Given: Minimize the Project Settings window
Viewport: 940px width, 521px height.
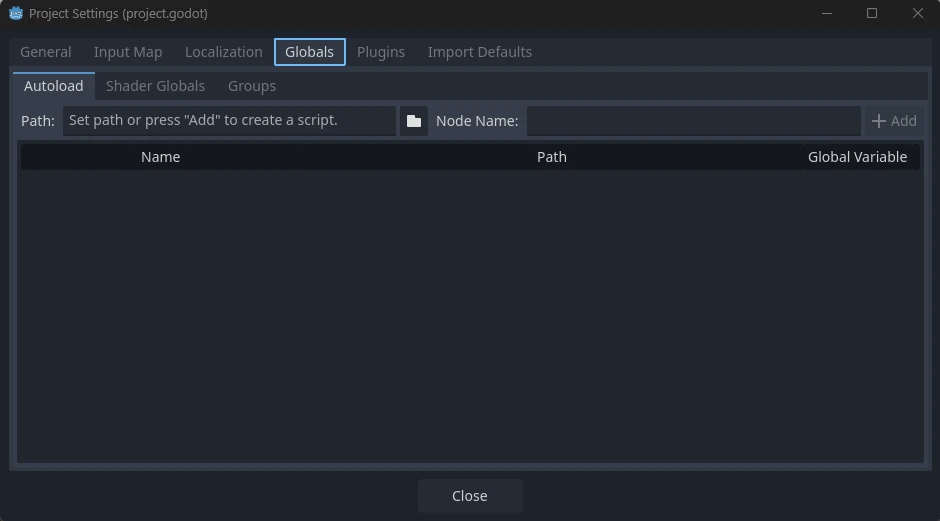Looking at the screenshot, I should coord(827,14).
